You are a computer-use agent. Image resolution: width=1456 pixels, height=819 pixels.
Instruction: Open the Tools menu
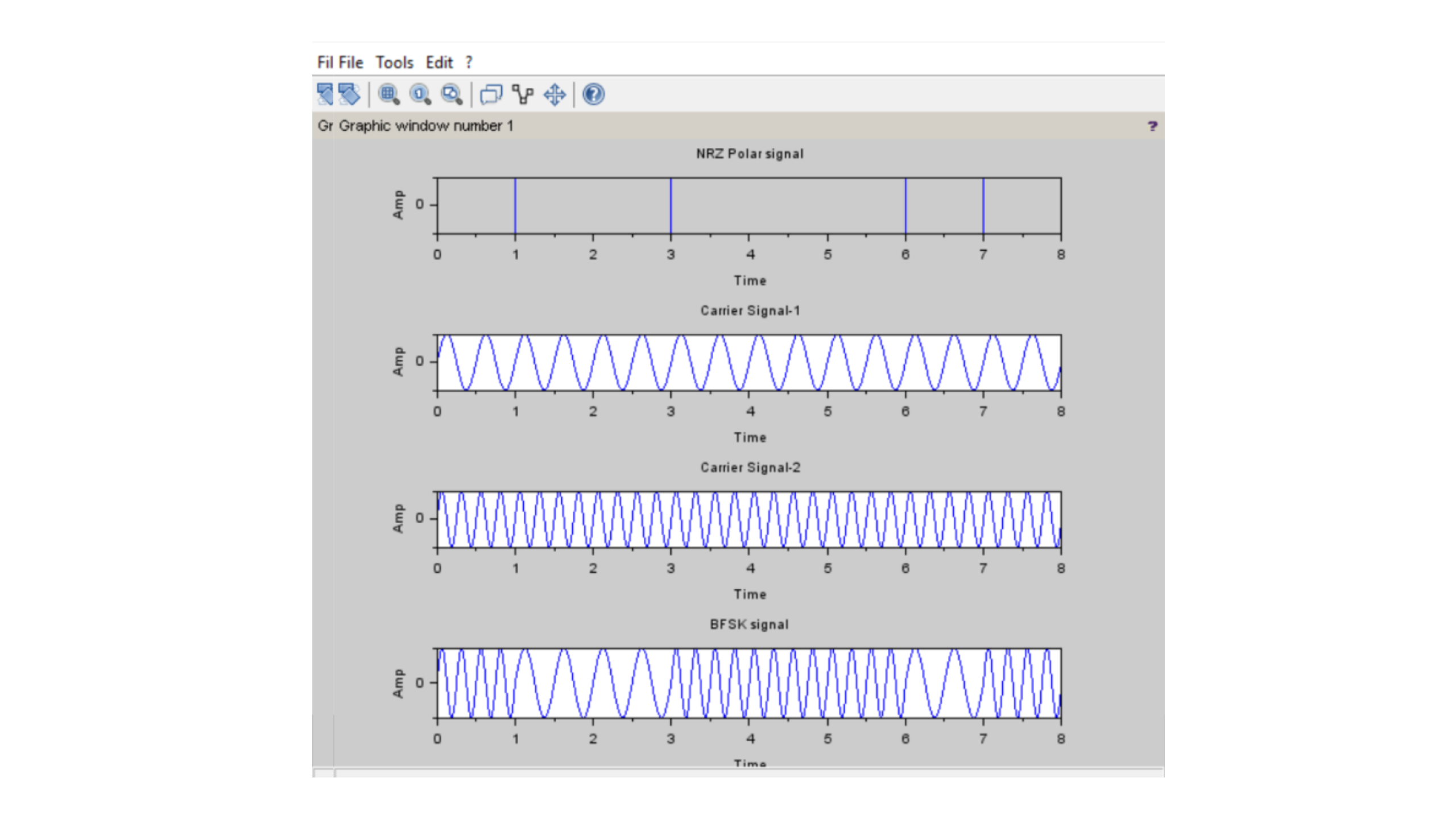pyautogui.click(x=394, y=63)
